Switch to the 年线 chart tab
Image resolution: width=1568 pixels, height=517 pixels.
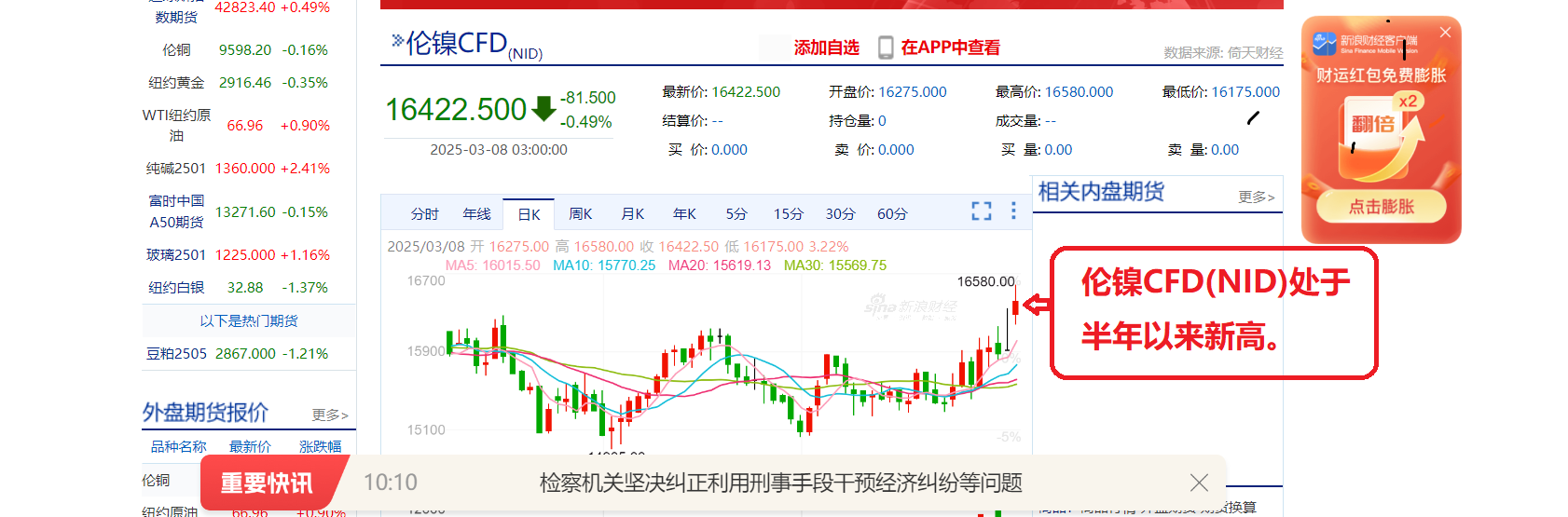click(477, 214)
